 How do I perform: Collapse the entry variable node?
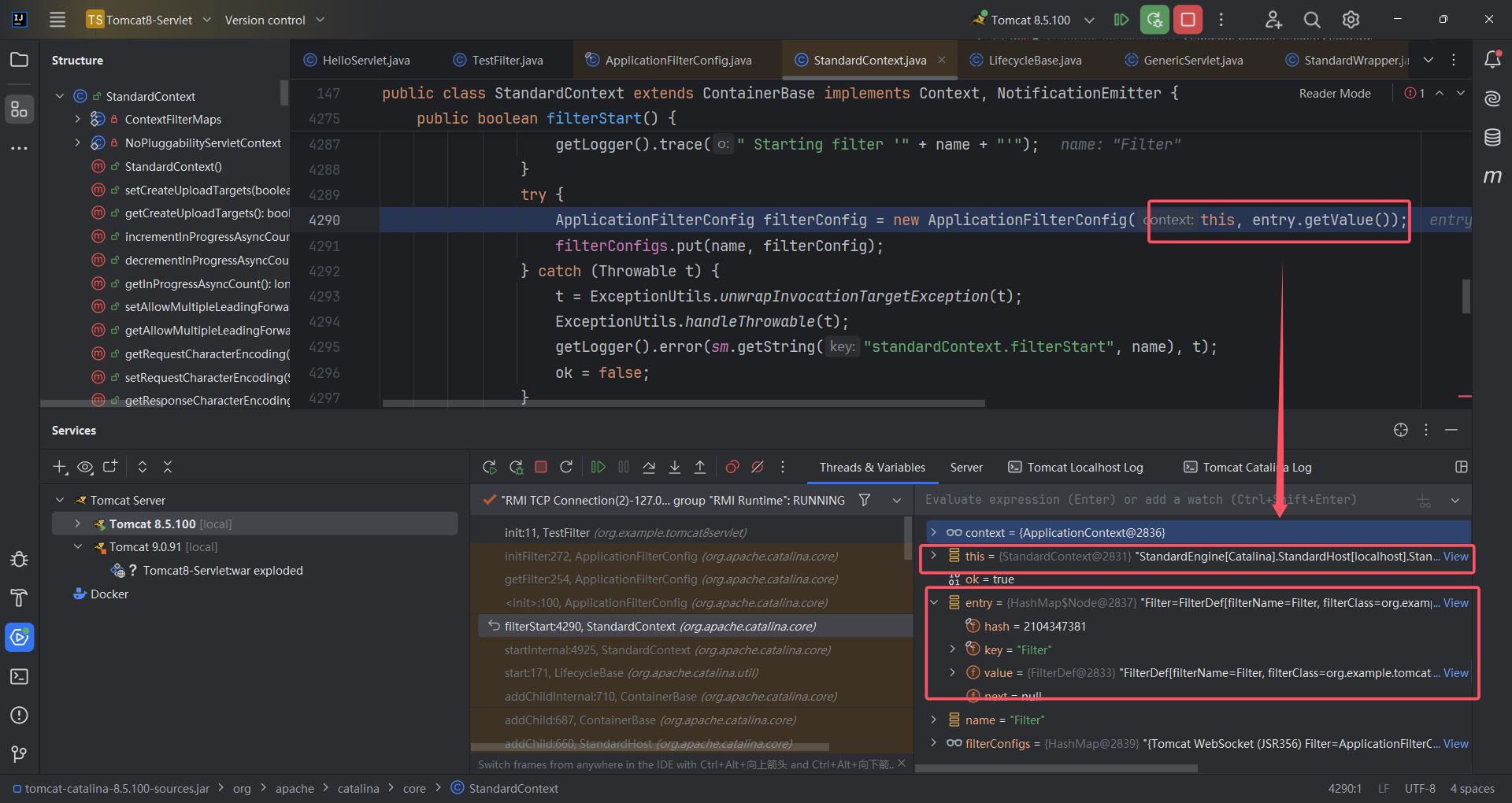[934, 602]
